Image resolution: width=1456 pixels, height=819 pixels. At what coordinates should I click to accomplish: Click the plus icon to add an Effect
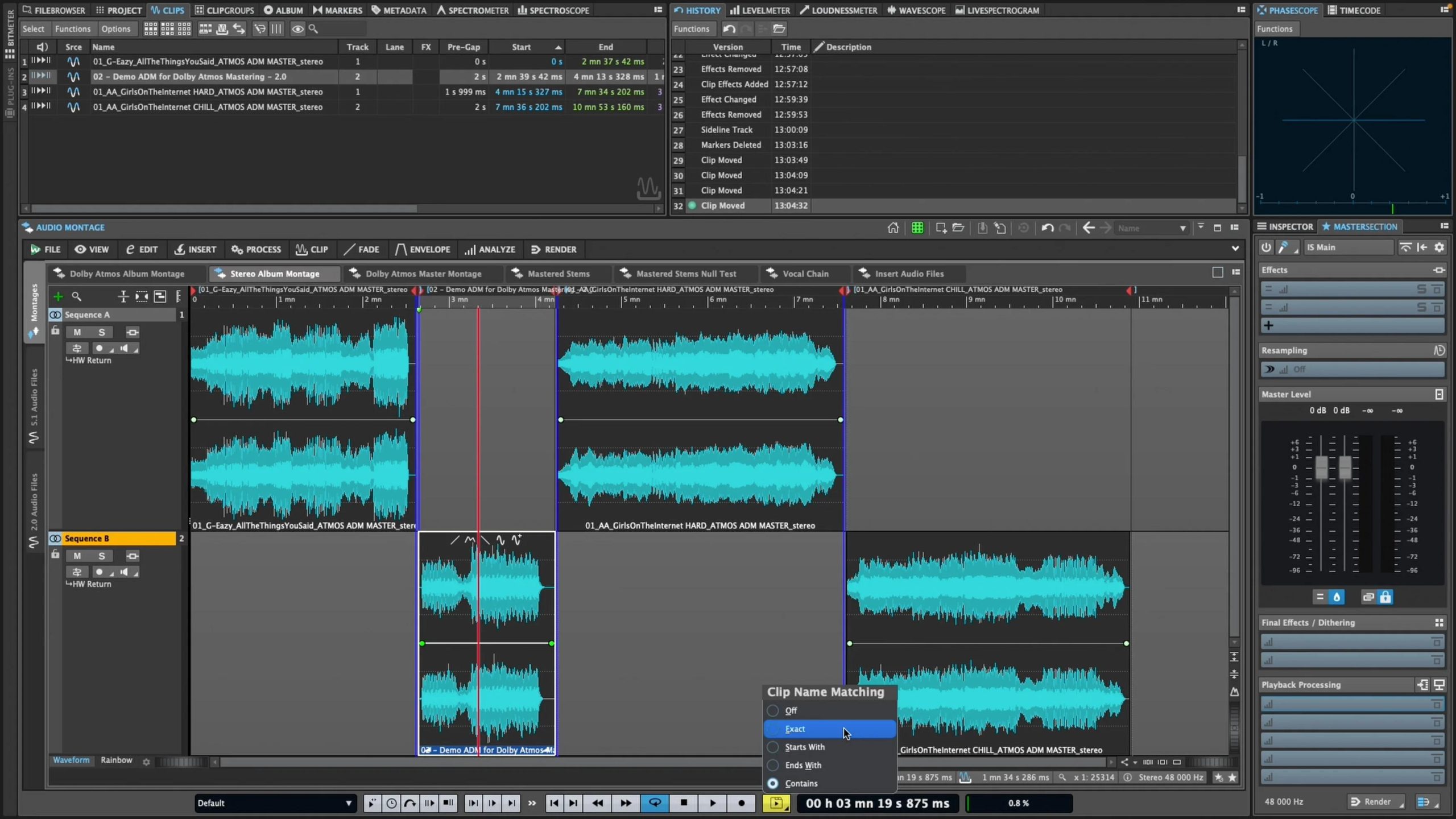pyautogui.click(x=1270, y=325)
